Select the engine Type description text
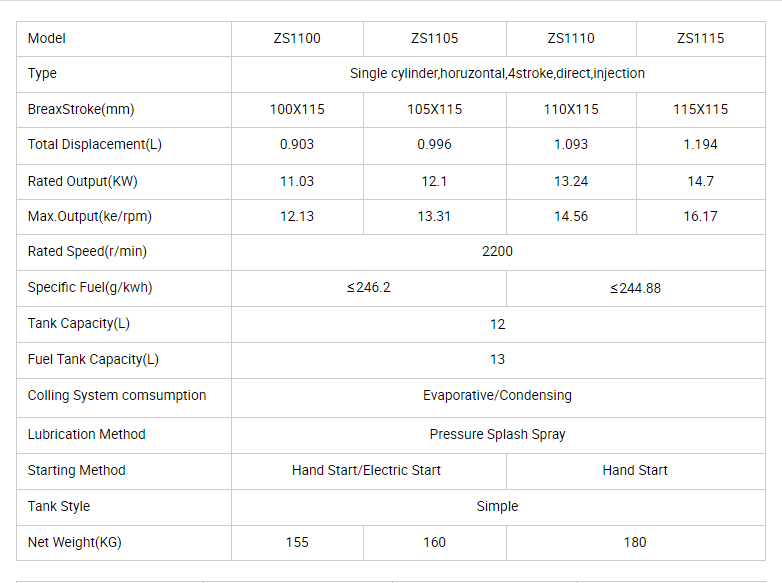The height and width of the screenshot is (583, 782). point(497,73)
